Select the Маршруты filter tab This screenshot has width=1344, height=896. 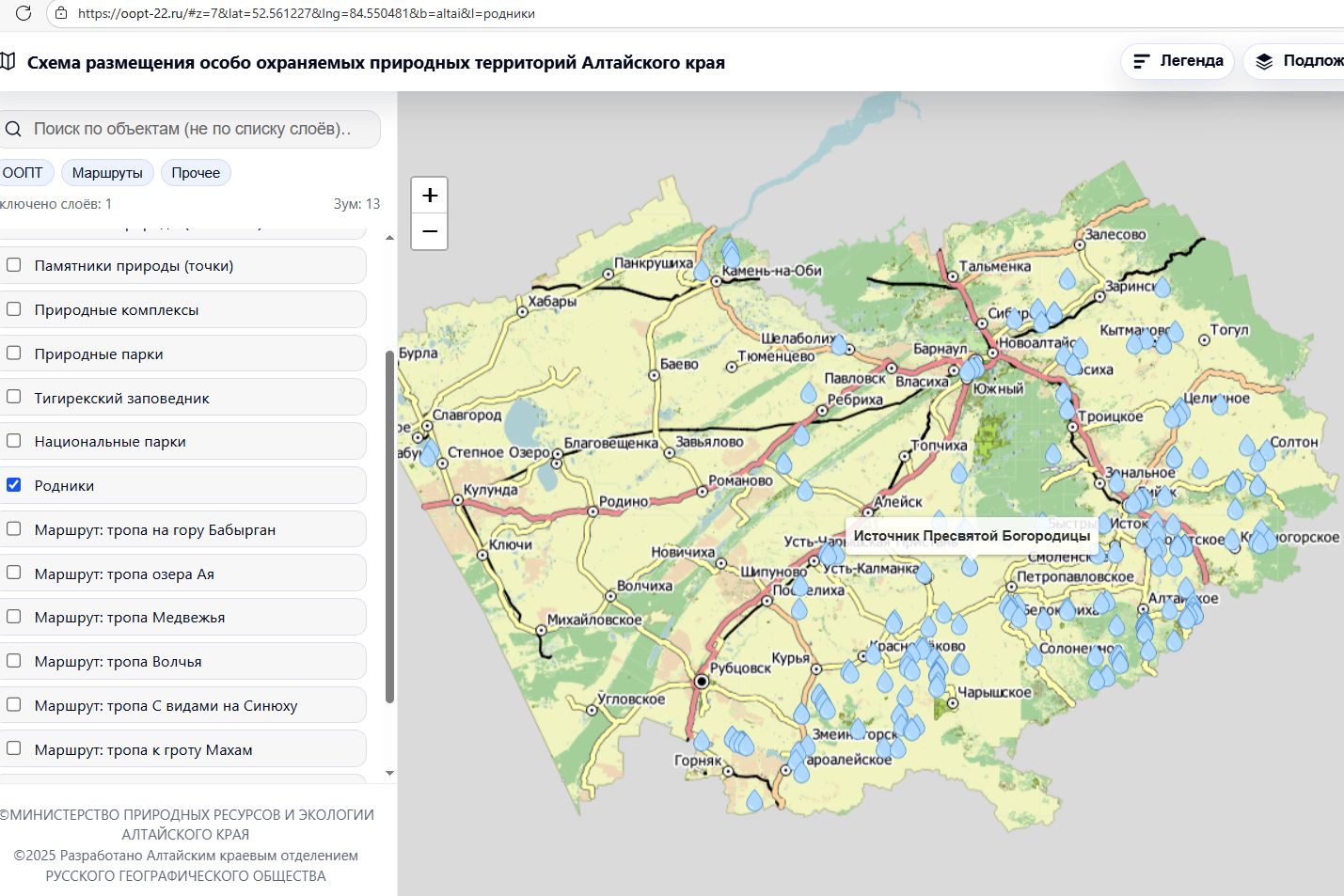(107, 172)
